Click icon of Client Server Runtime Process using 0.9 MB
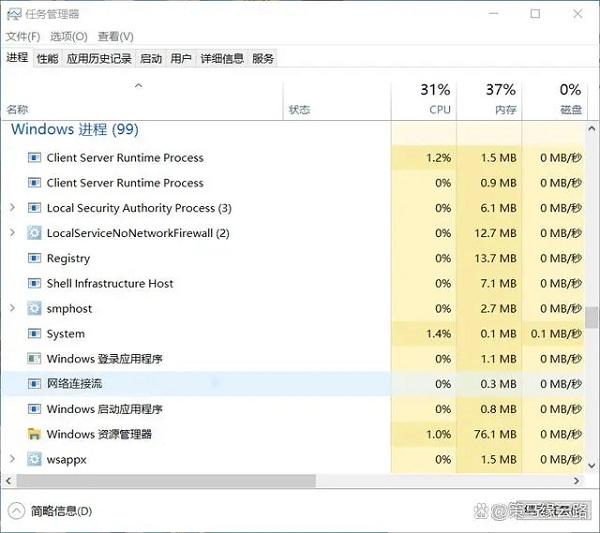This screenshot has height=533, width=600. tap(34, 183)
